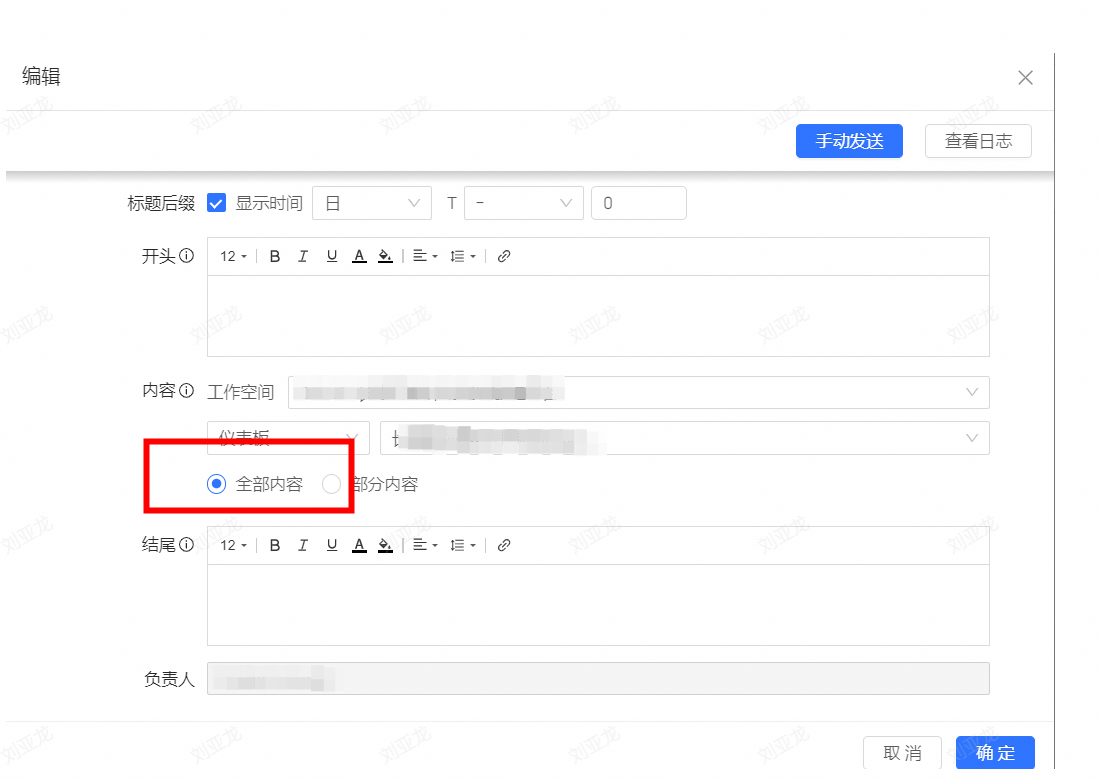The image size is (1098, 780).
Task: Insert a link in the 结尾 editor
Action: (504, 545)
